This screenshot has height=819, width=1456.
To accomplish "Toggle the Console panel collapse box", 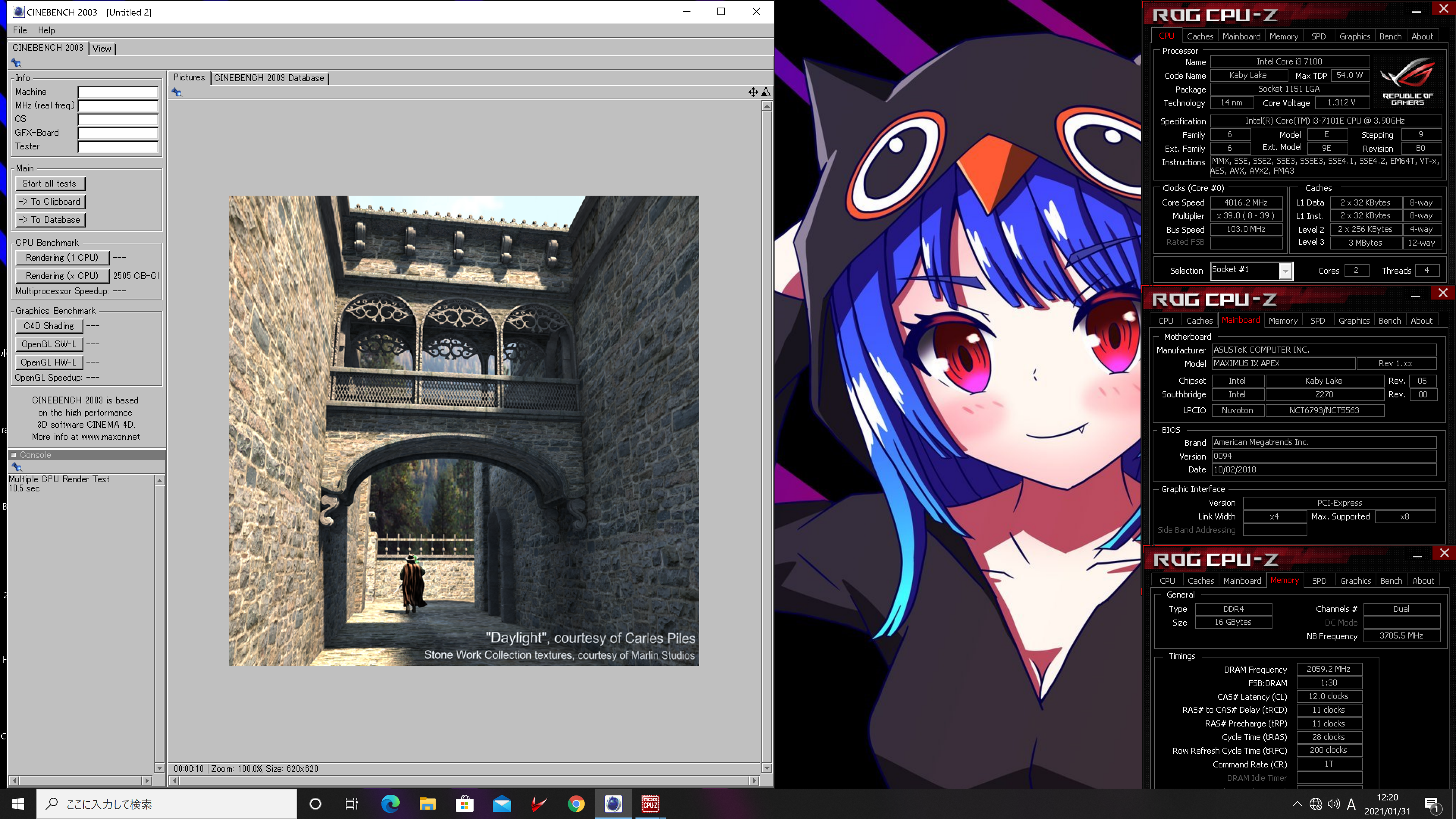I will (x=14, y=455).
